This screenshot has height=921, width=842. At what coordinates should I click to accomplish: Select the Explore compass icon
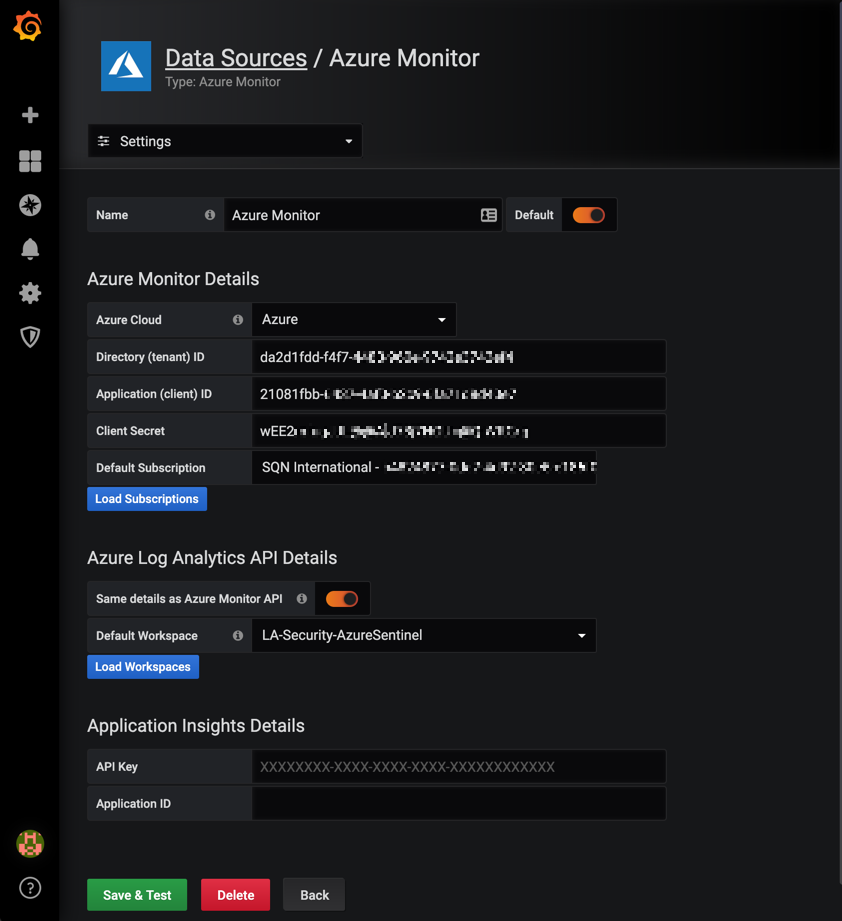[29, 205]
